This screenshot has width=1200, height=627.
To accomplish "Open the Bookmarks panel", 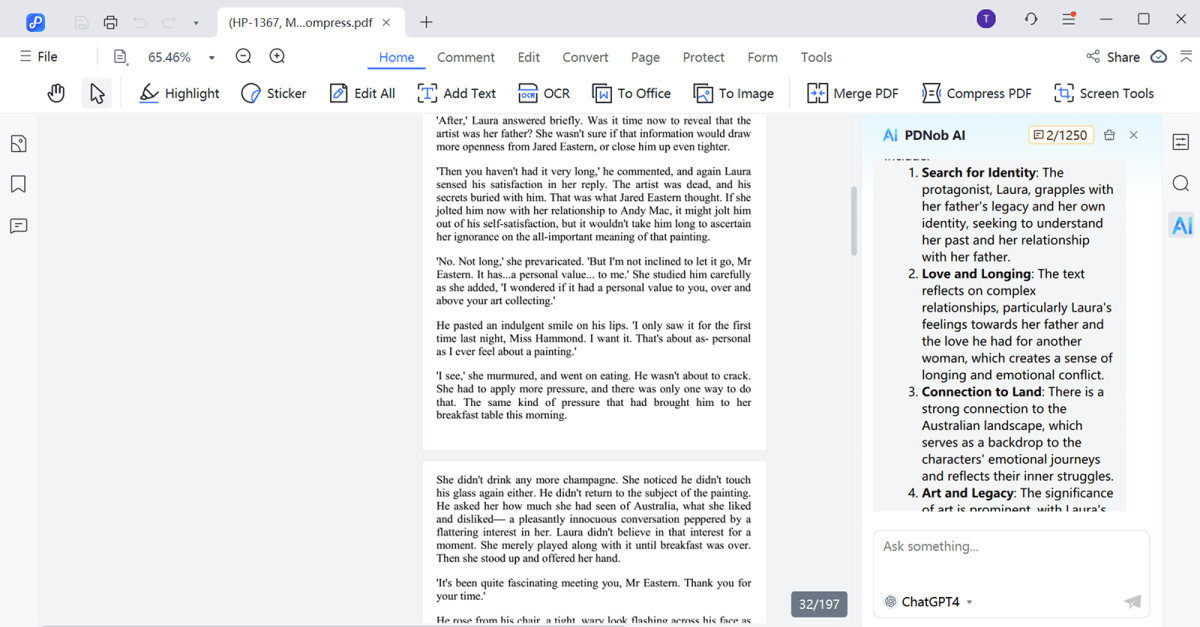I will [18, 184].
